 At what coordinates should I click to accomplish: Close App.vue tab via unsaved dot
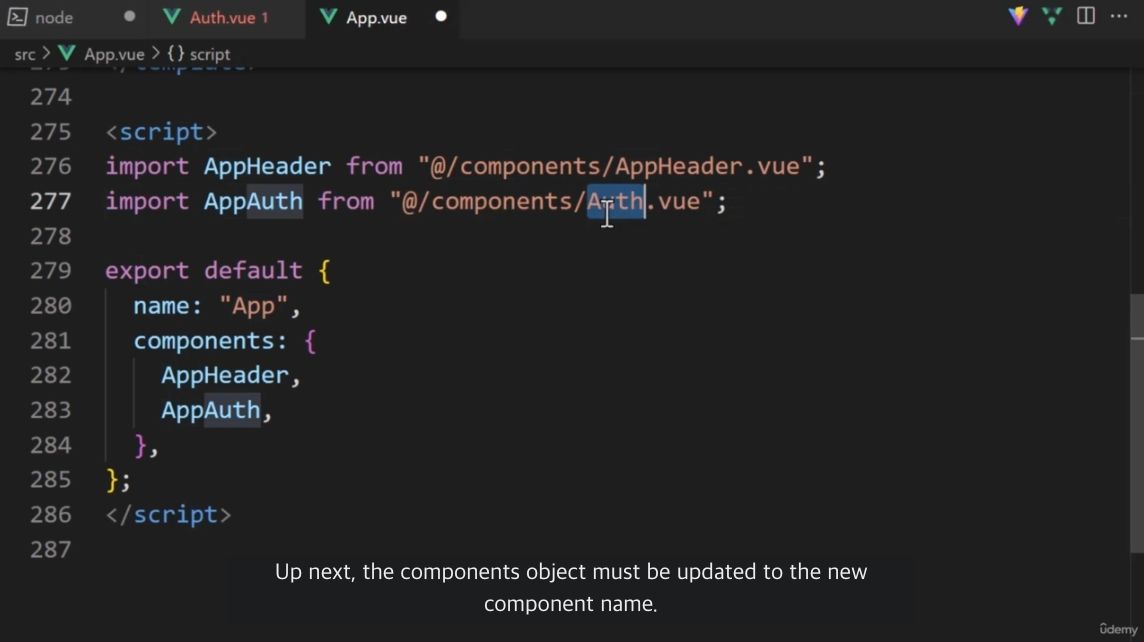pos(441,16)
